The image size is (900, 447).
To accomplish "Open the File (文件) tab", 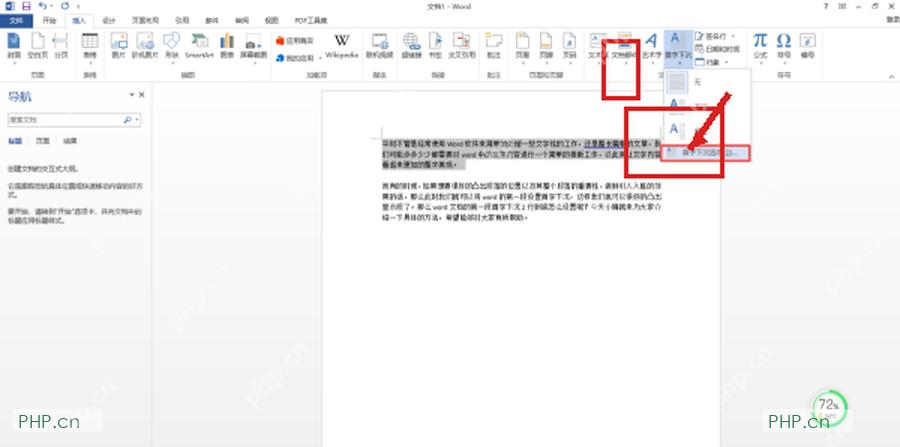I will coord(17,21).
